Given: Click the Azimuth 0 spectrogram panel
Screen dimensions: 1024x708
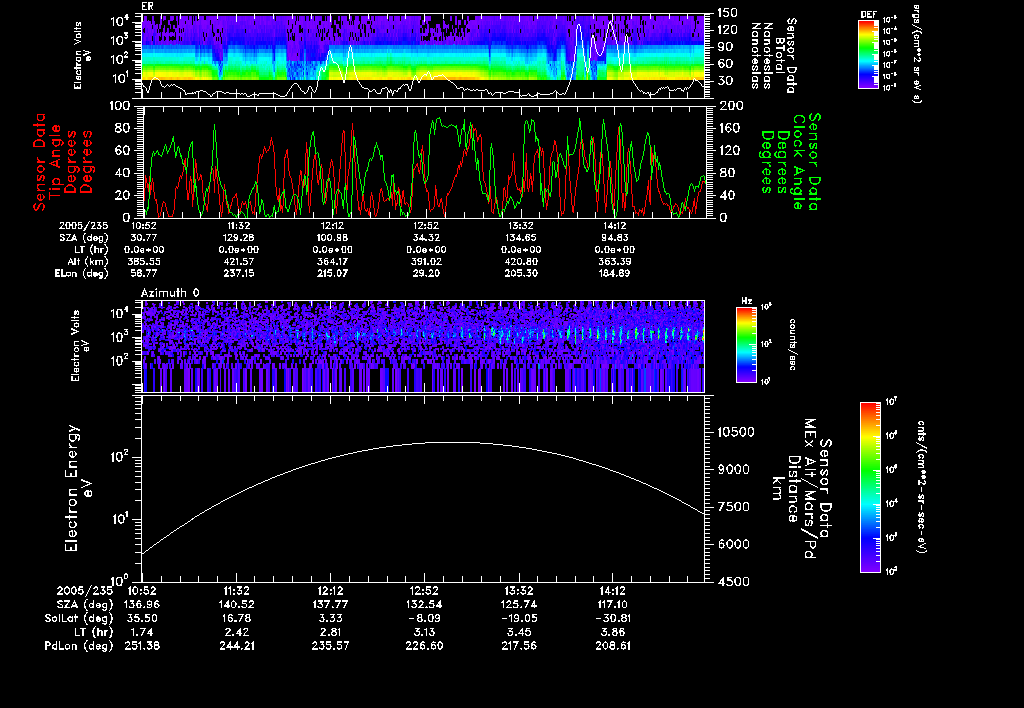Looking at the screenshot, I should pos(423,346).
